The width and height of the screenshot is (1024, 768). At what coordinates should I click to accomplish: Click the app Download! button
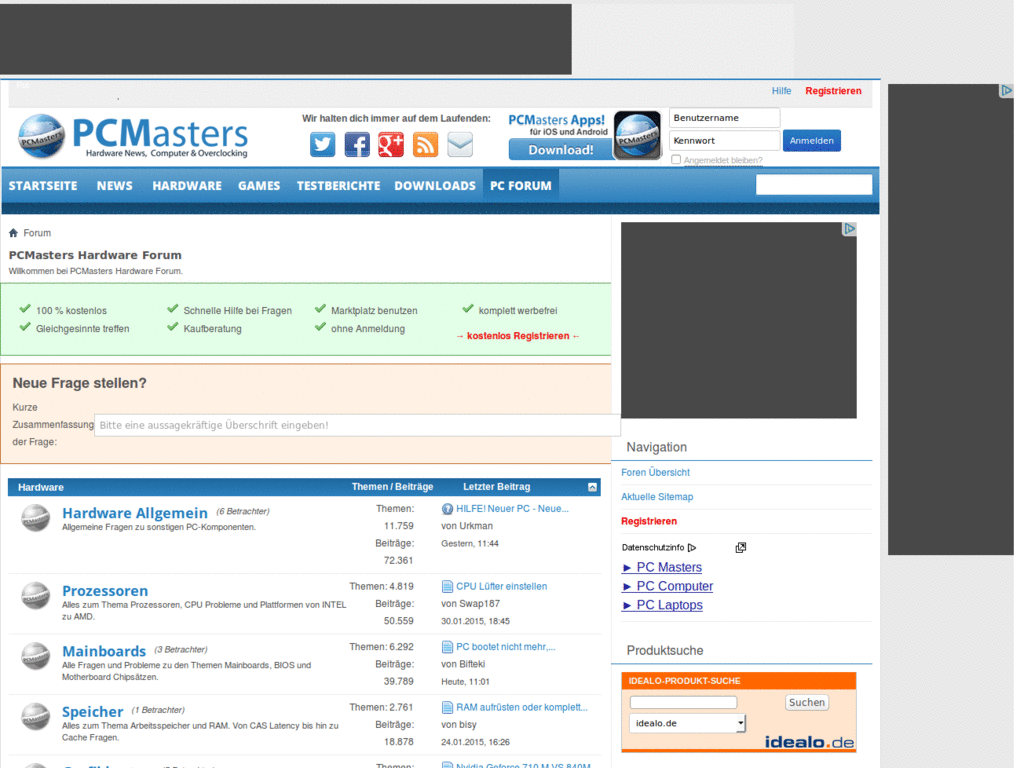tap(561, 150)
